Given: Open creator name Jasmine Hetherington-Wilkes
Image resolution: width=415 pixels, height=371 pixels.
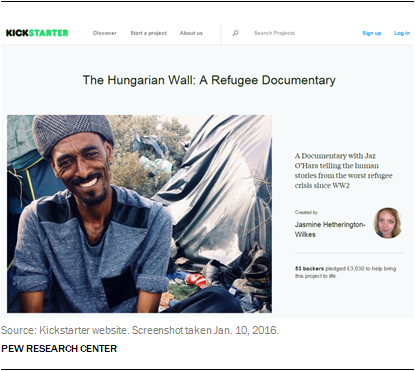Looking at the screenshot, I should click(x=330, y=229).
